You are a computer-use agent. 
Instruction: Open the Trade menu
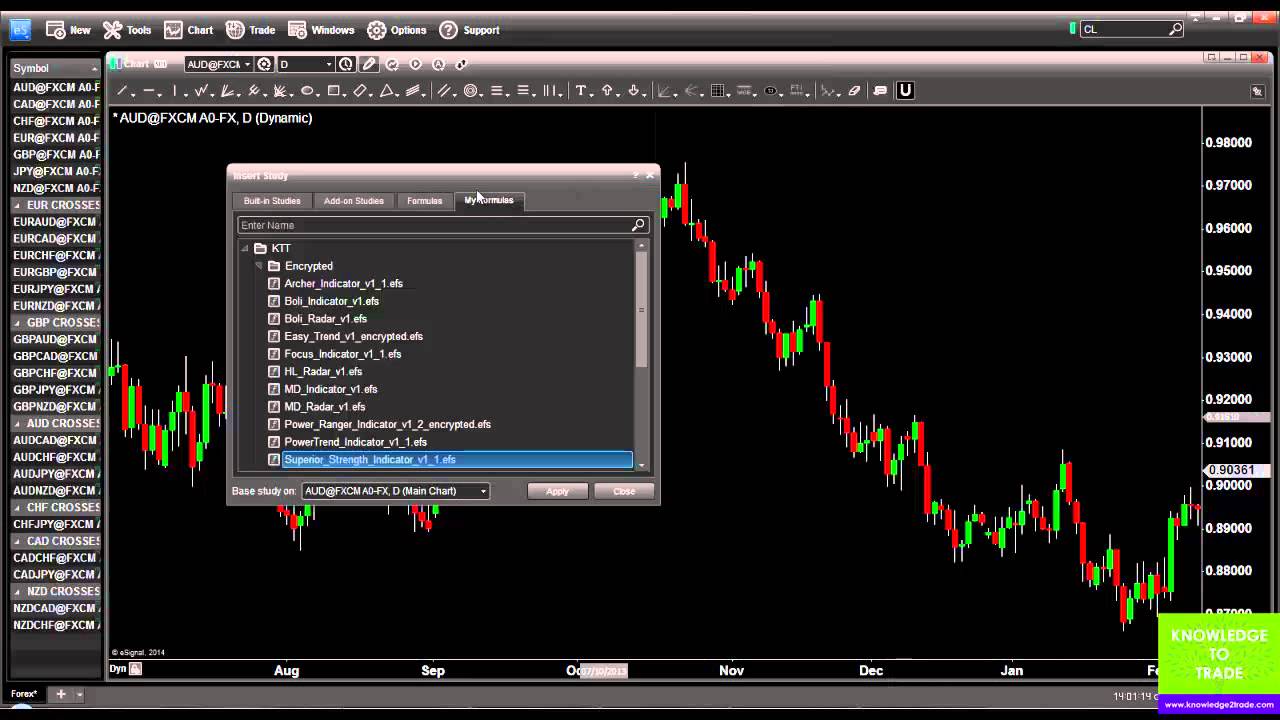pyautogui.click(x=250, y=30)
